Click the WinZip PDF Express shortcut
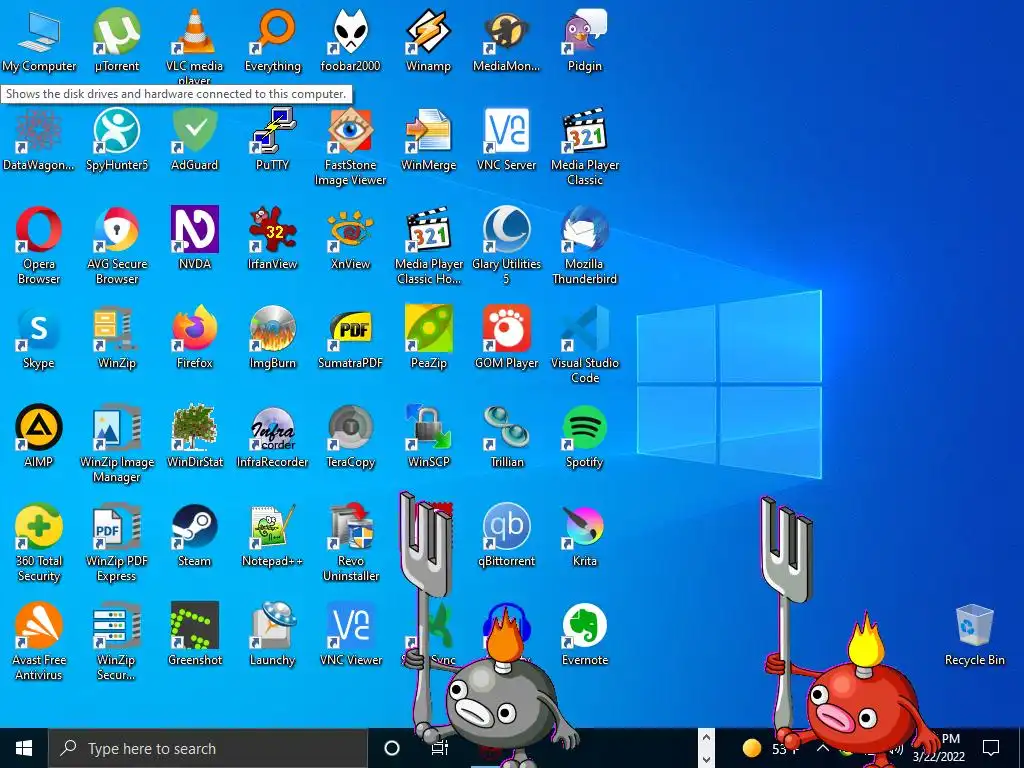The width and height of the screenshot is (1024, 768). point(117,526)
